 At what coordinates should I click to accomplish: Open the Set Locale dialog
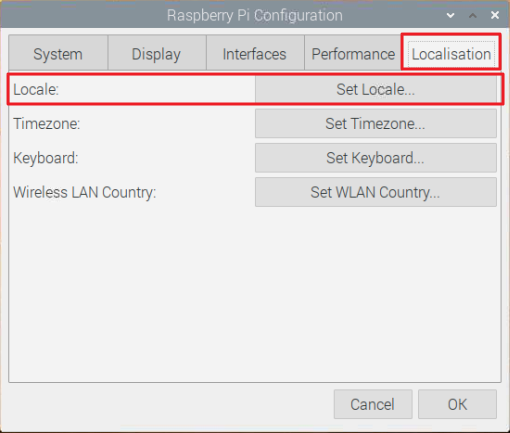click(376, 89)
